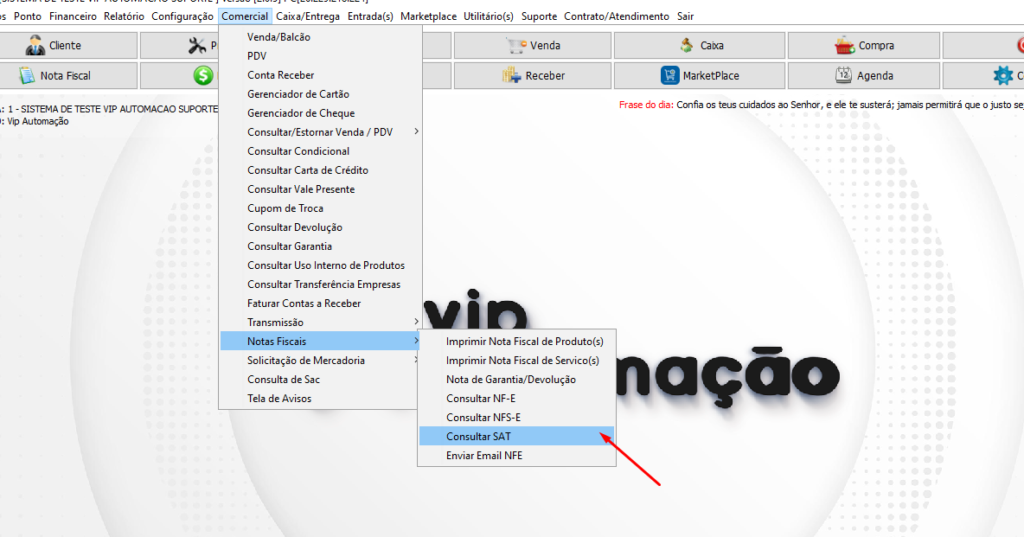Click the Venda shopping cart icon
This screenshot has width=1024, height=537.
tap(516, 45)
